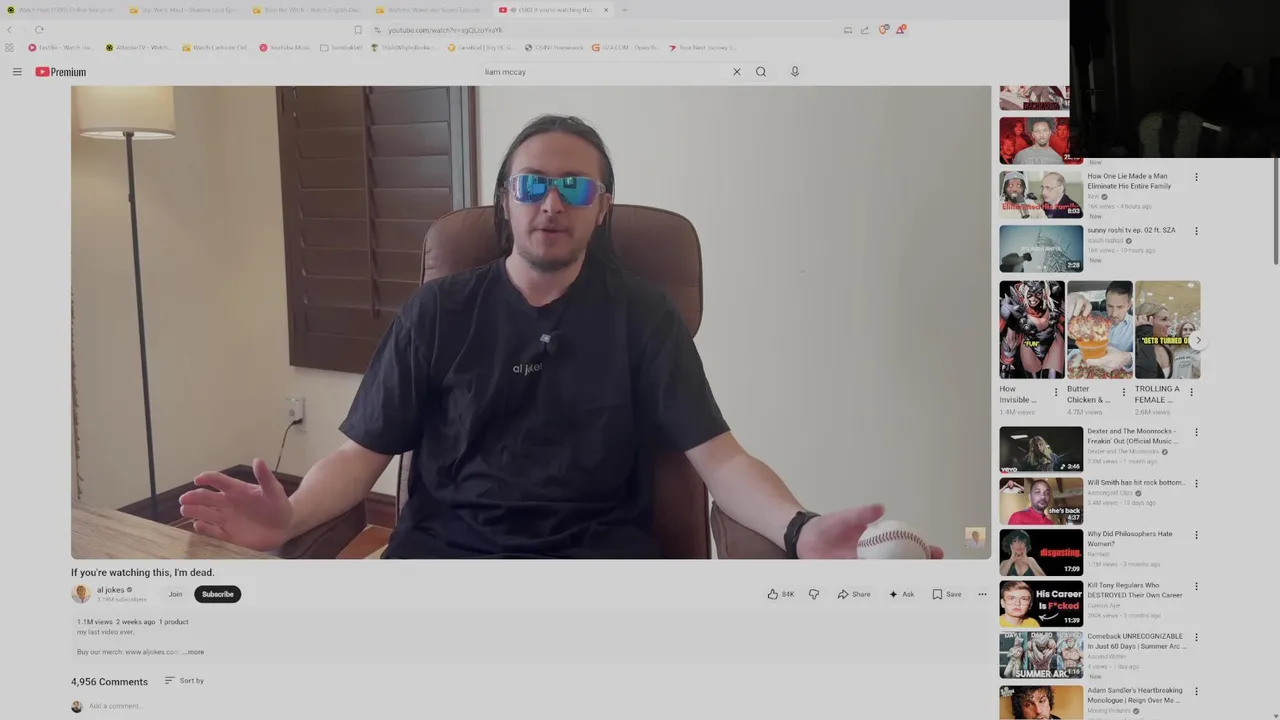Go back in browser history

coord(10,30)
